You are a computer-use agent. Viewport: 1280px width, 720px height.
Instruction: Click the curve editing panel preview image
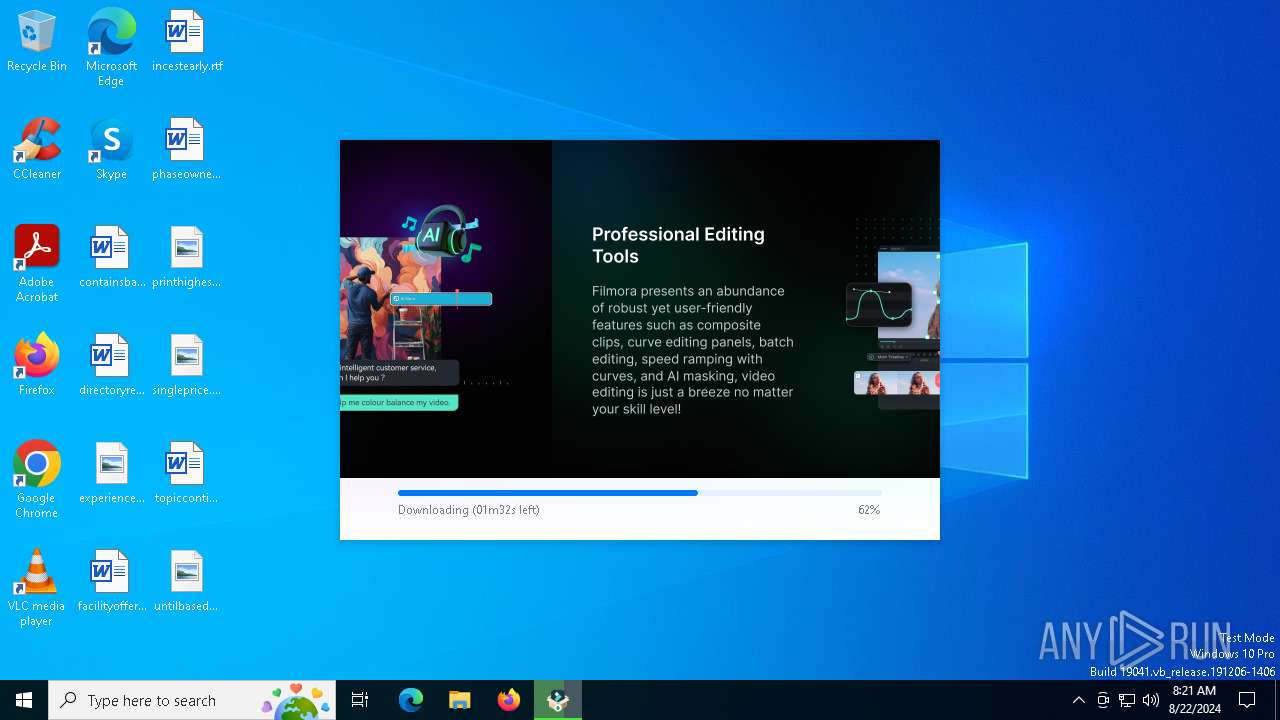[x=879, y=304]
